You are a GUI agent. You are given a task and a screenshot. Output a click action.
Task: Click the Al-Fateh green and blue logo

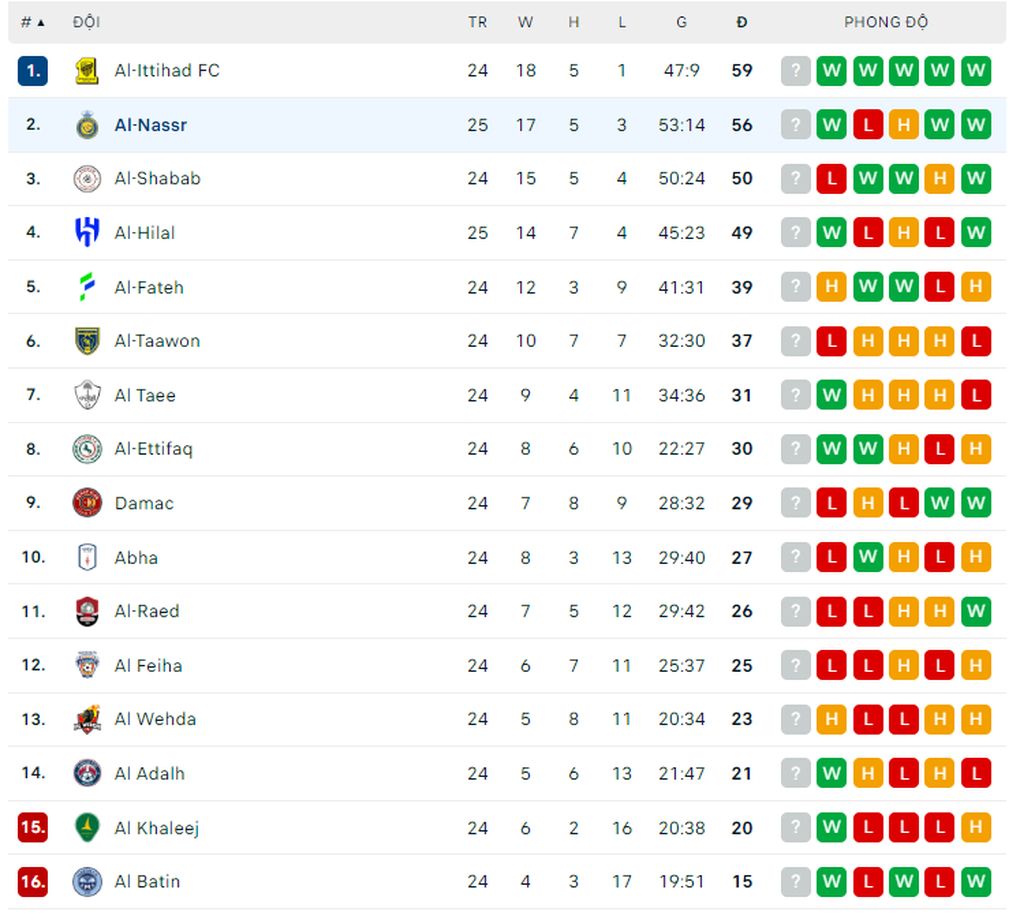click(87, 287)
